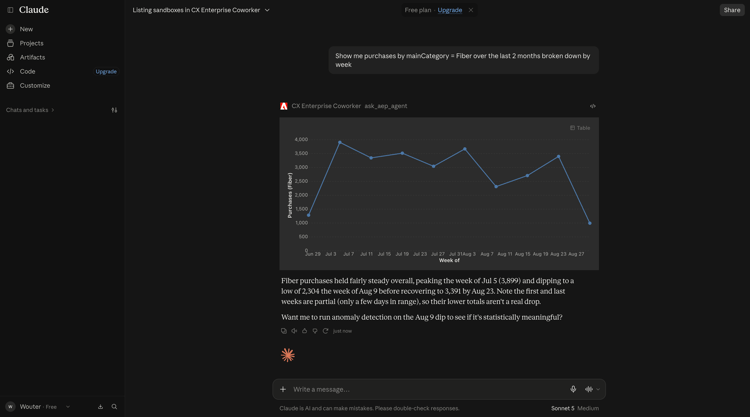Add an attachment with the plus icon
Image resolution: width=750 pixels, height=417 pixels.
coord(283,389)
